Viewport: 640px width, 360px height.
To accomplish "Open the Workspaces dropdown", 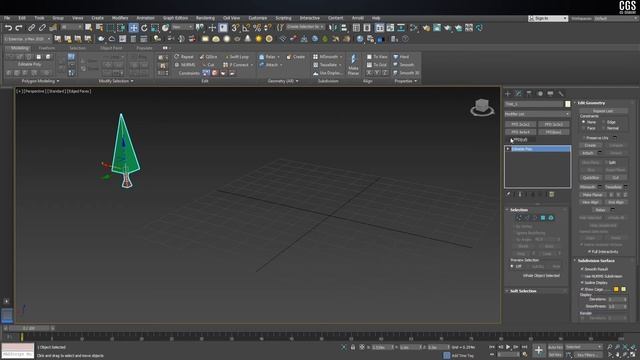I will pyautogui.click(x=616, y=18).
